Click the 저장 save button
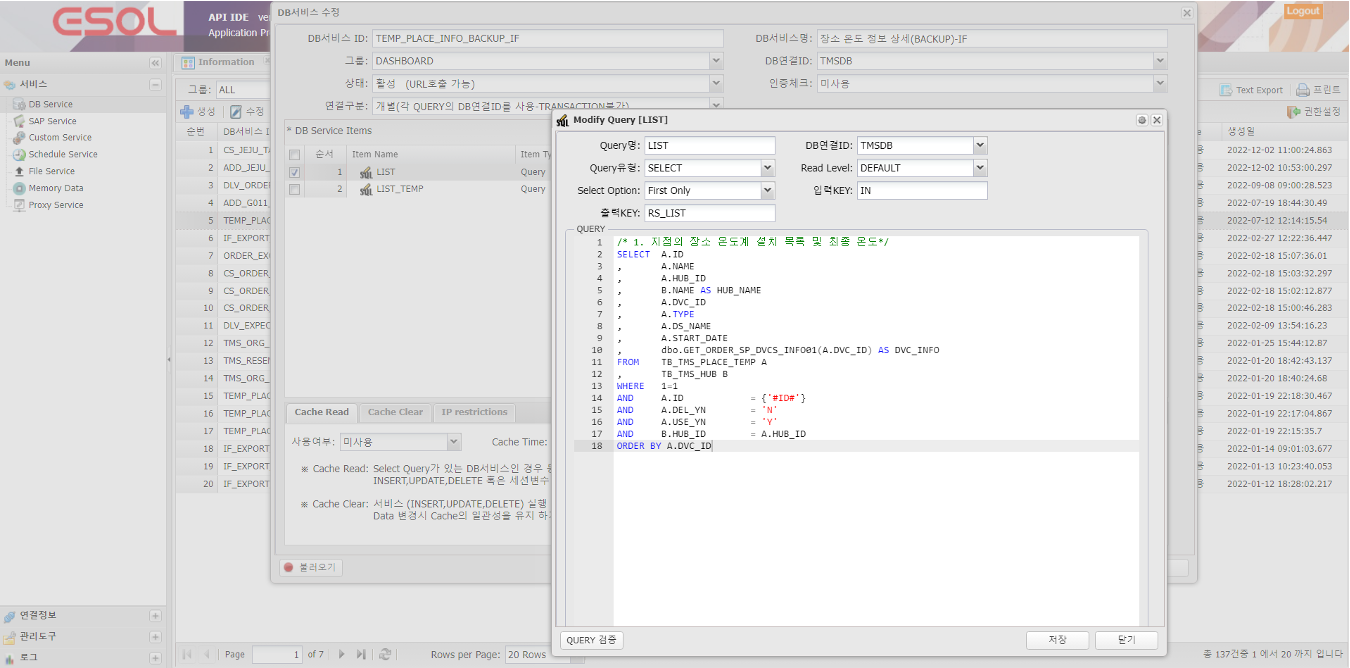The width and height of the screenshot is (1350, 668). [1057, 640]
